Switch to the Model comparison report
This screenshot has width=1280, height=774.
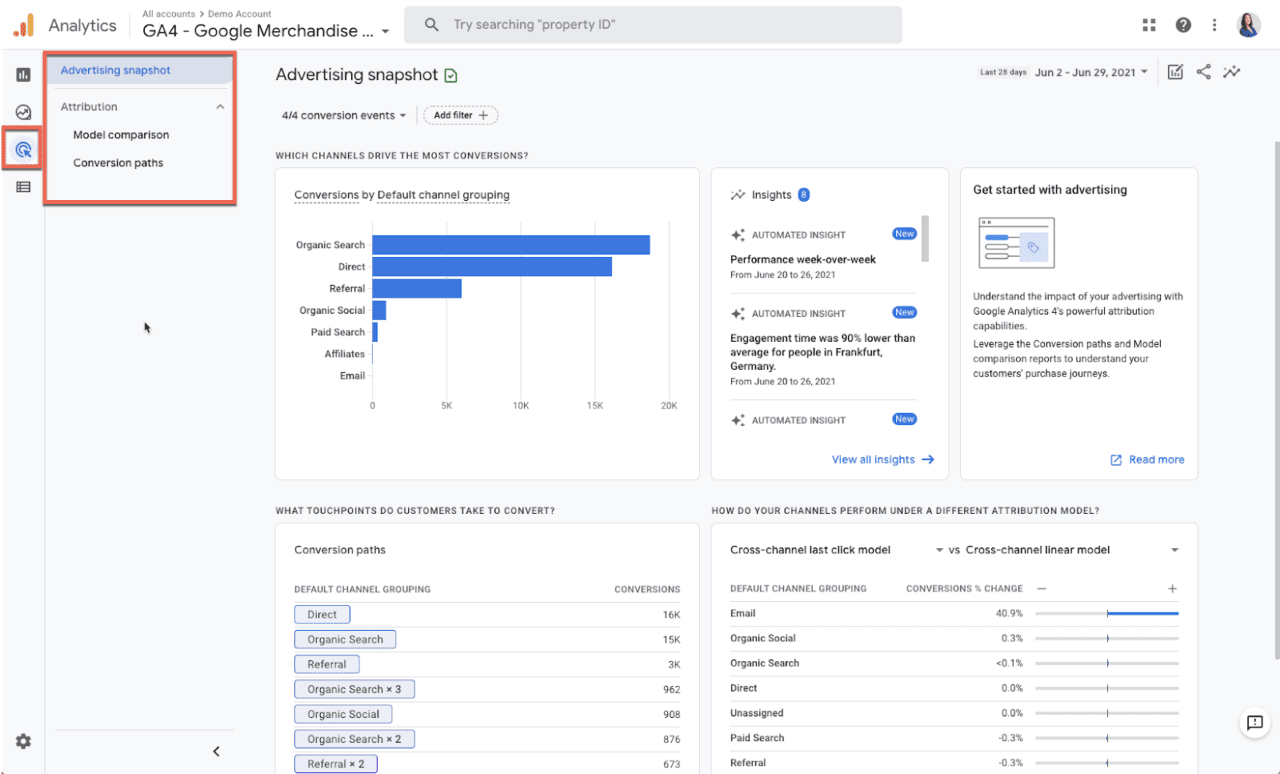pos(121,134)
